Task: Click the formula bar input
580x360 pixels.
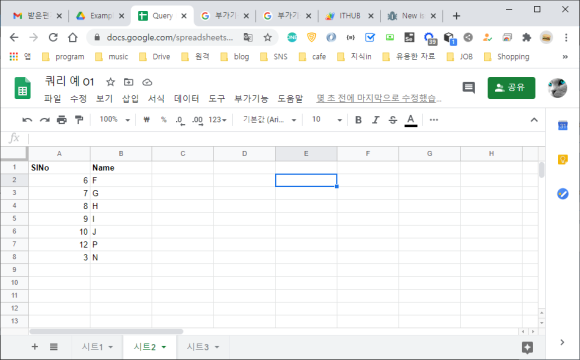Action: pyautogui.click(x=287, y=138)
